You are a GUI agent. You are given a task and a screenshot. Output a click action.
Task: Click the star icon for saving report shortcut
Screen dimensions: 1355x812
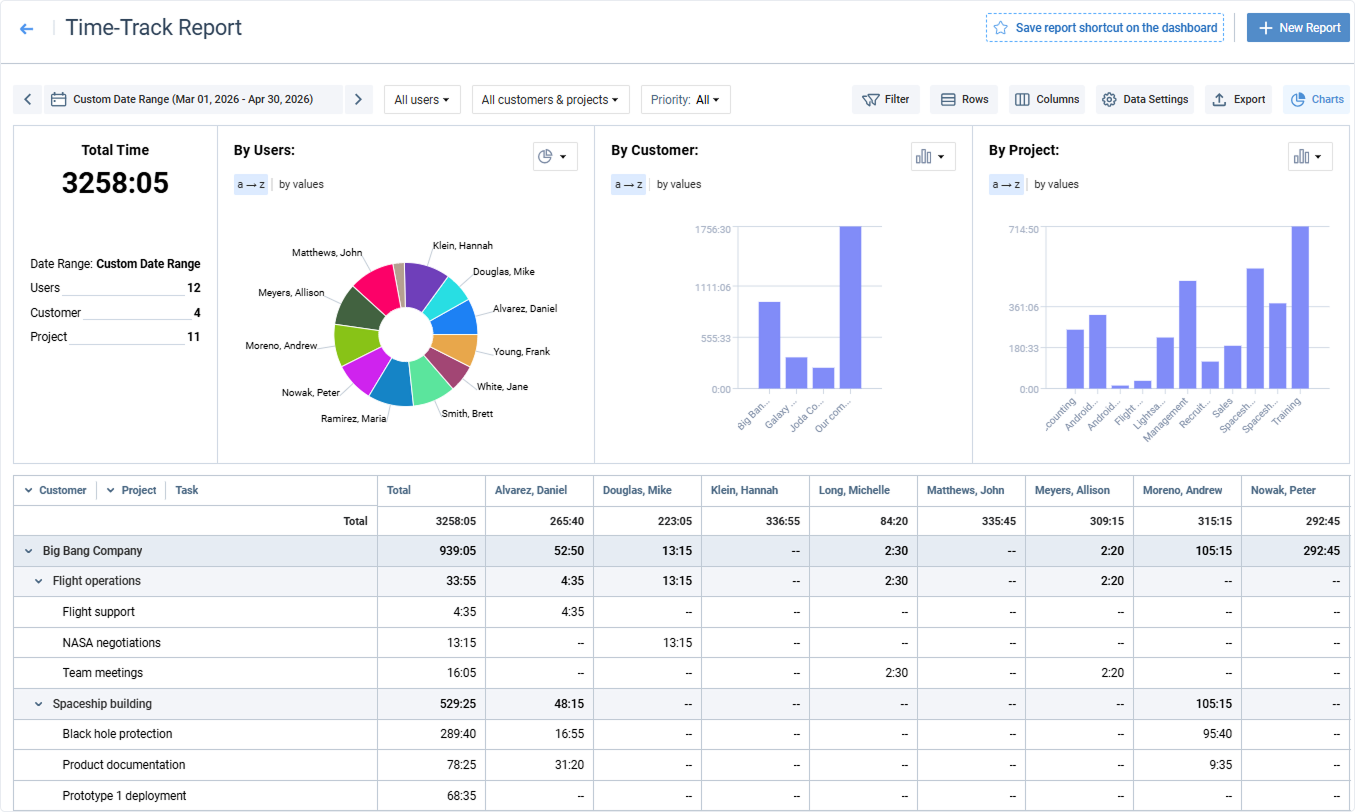(1000, 28)
